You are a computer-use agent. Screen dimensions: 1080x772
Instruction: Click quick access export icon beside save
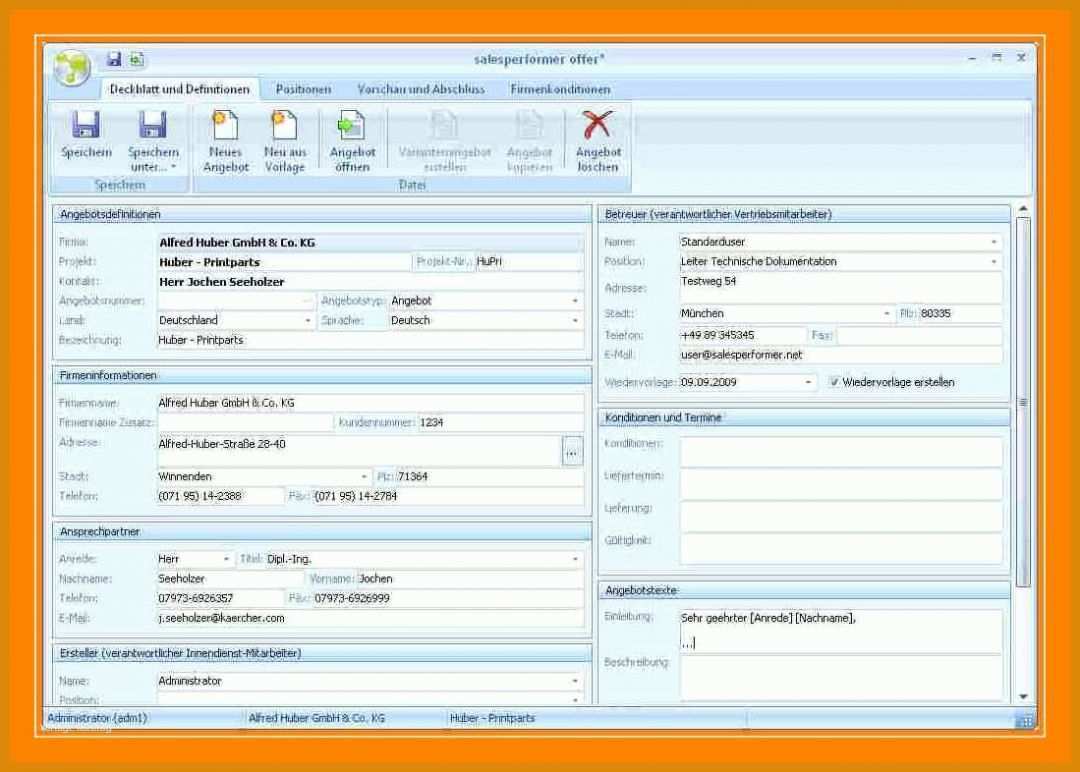(x=136, y=59)
